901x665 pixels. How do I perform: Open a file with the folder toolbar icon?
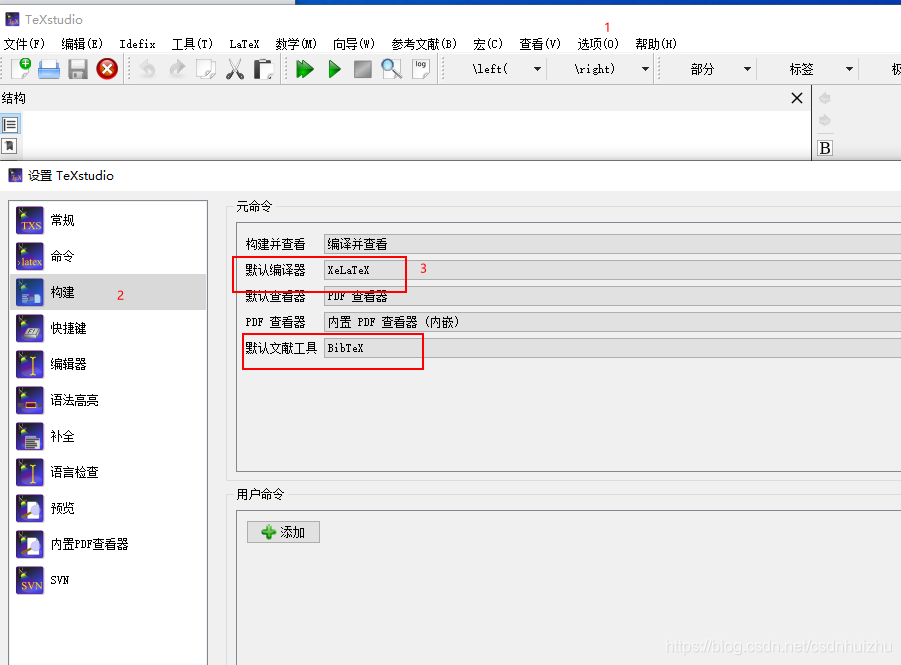[x=49, y=69]
